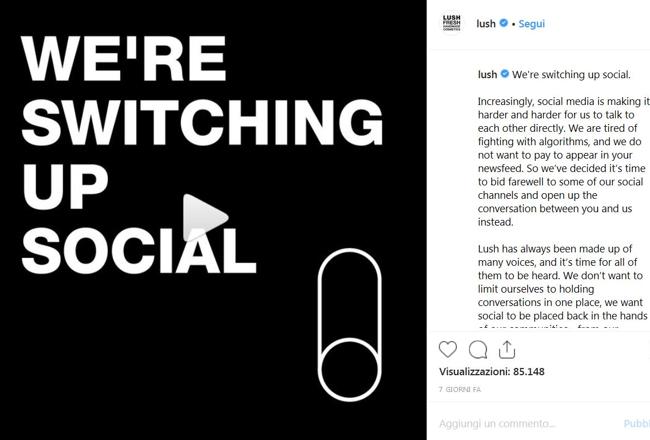650x440 pixels.
Task: Open comments via the speech bubble icon
Action: (x=478, y=349)
